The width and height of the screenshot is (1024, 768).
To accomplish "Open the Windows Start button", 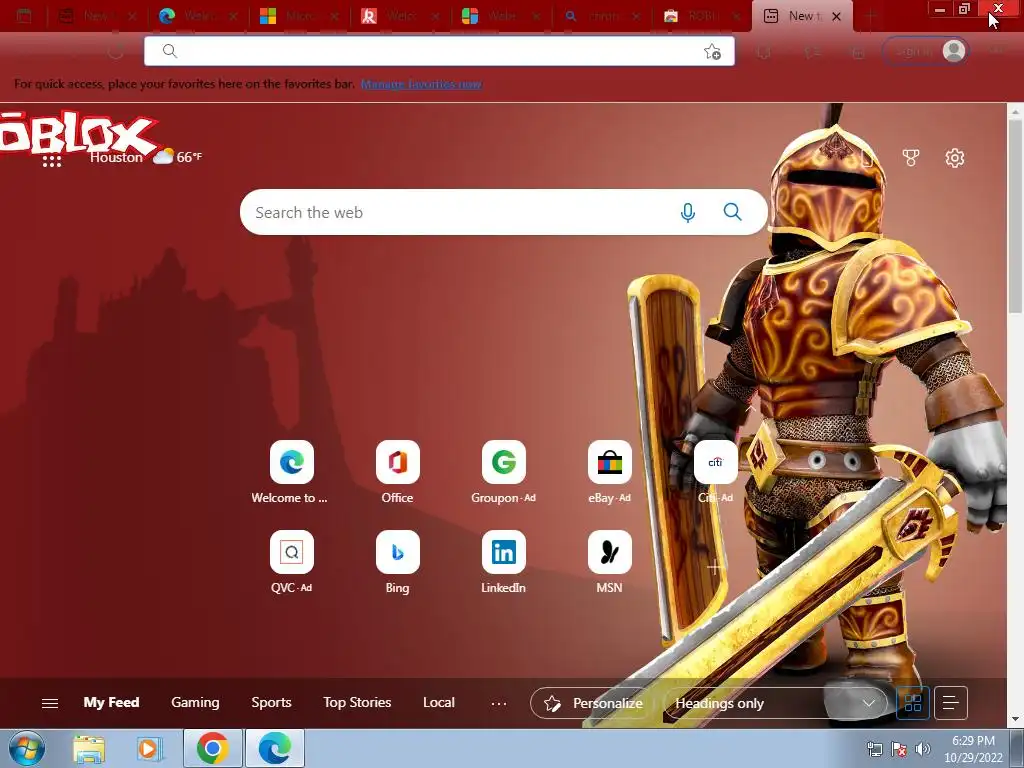I will coord(27,748).
